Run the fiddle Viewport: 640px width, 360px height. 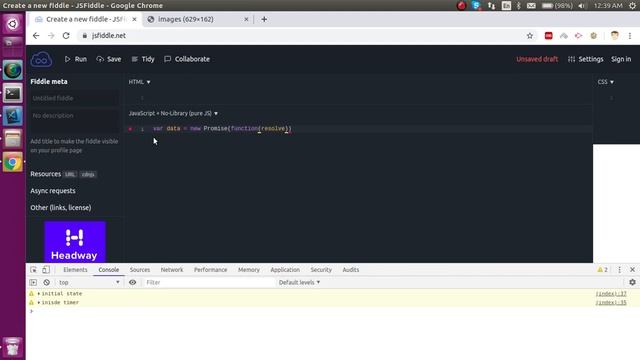(x=76, y=59)
